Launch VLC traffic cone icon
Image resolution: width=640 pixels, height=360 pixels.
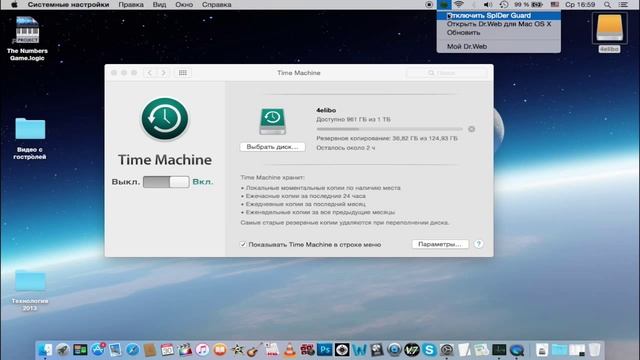pos(289,350)
